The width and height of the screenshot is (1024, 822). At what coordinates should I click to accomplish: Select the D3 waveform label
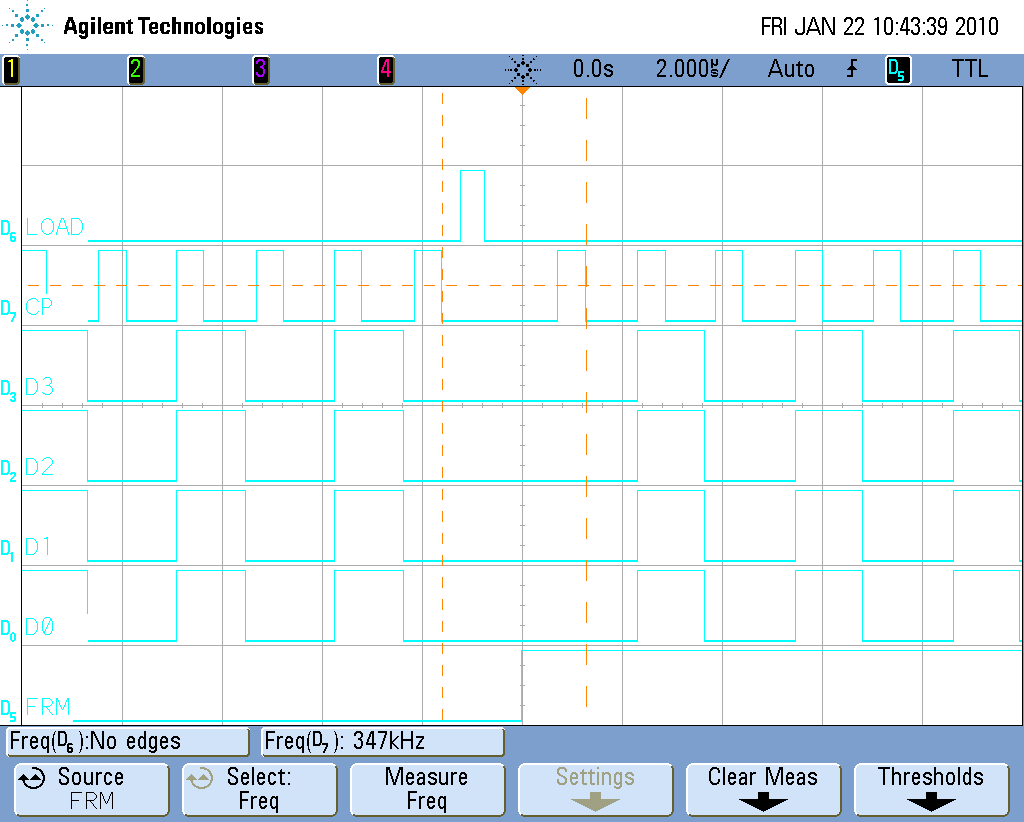point(39,387)
